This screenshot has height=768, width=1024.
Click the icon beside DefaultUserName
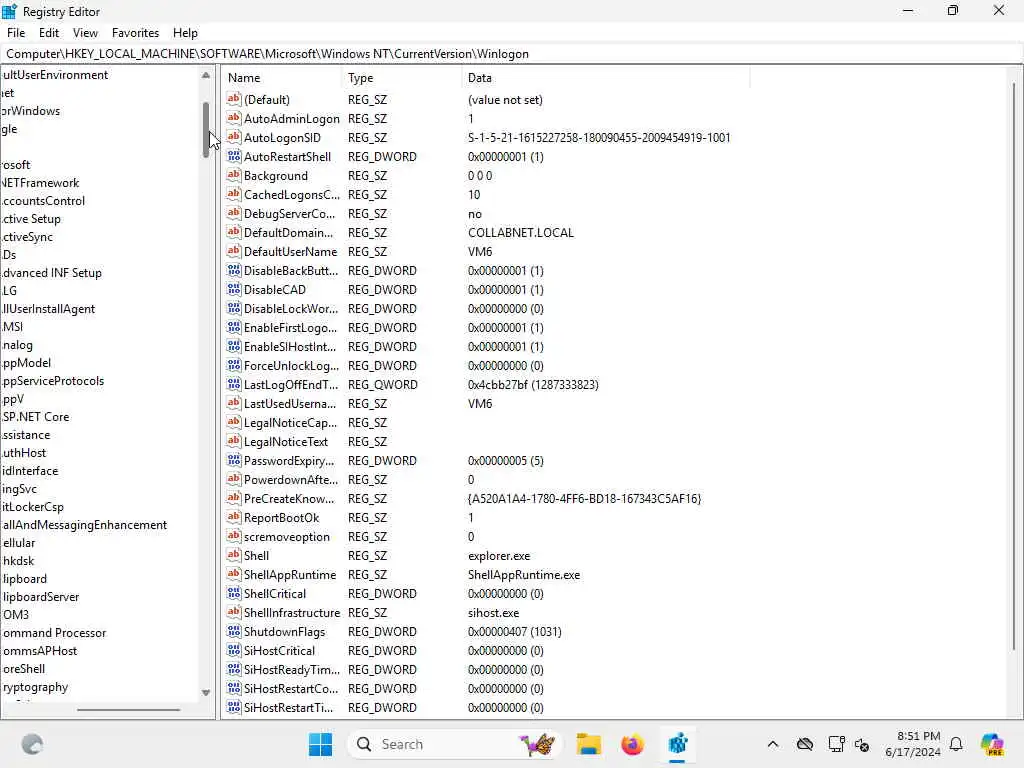pos(234,251)
